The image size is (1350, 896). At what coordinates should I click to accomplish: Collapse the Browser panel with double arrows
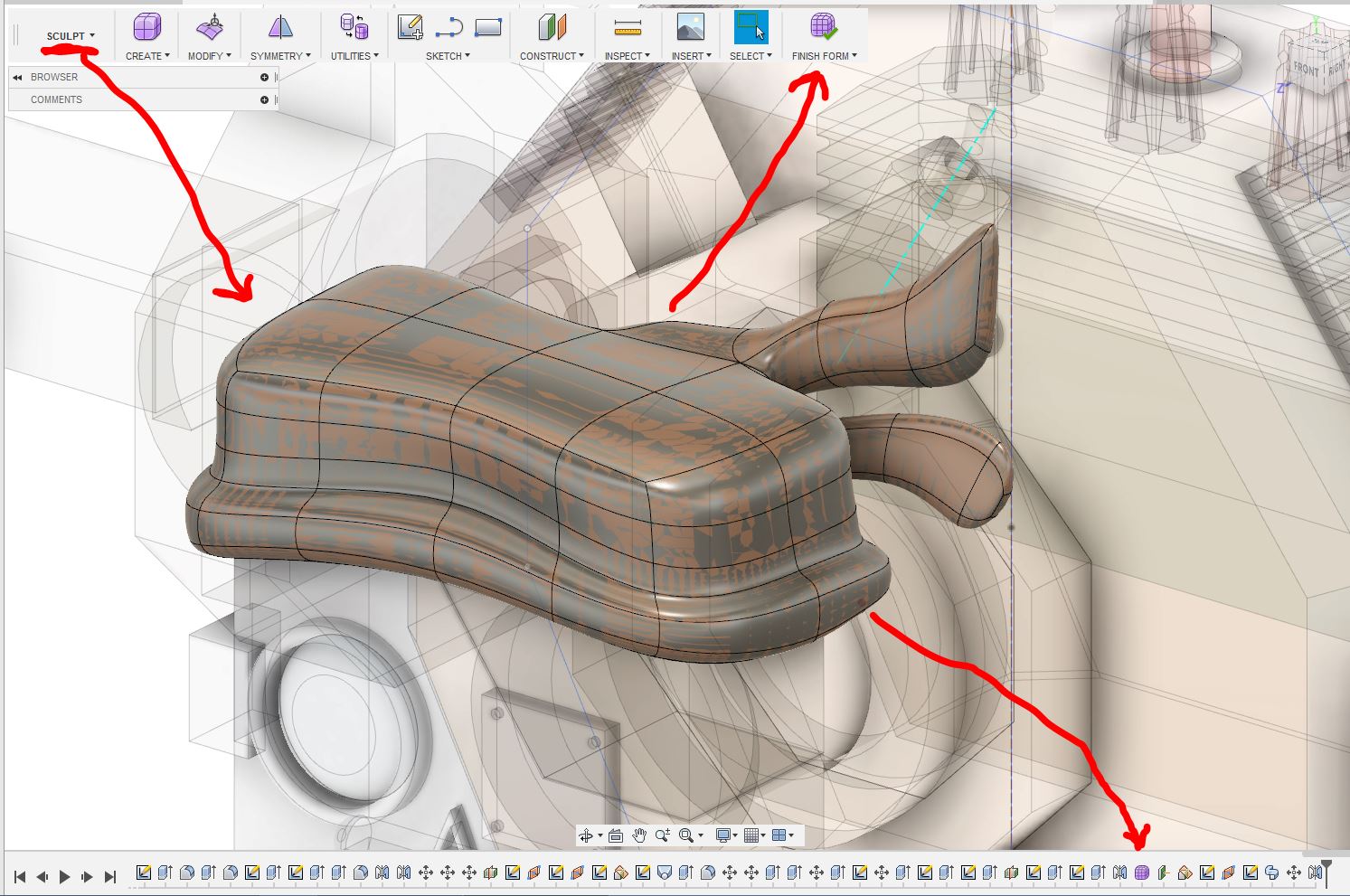click(x=17, y=78)
